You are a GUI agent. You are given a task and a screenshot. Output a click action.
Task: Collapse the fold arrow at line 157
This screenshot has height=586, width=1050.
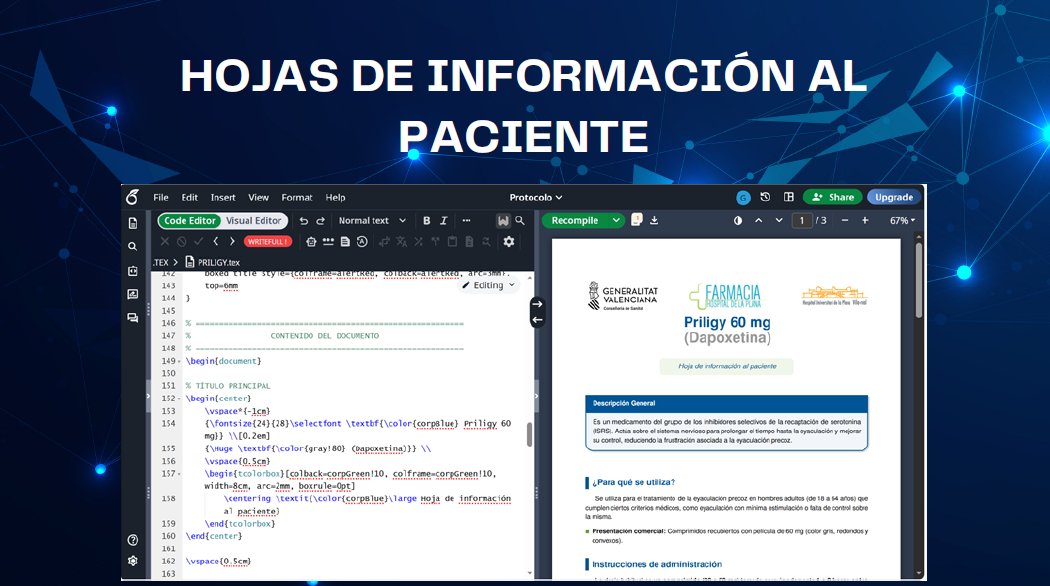coord(179,474)
